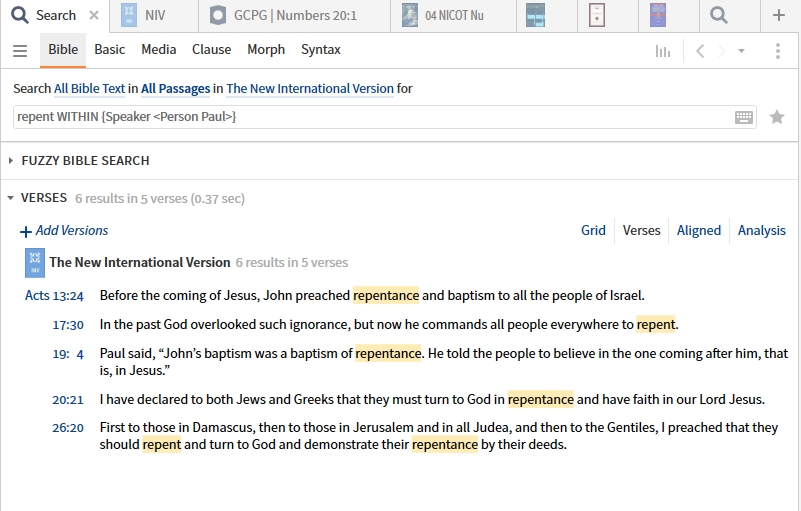The image size is (801, 511).
Task: Select the Clause search type
Action: [x=211, y=50]
